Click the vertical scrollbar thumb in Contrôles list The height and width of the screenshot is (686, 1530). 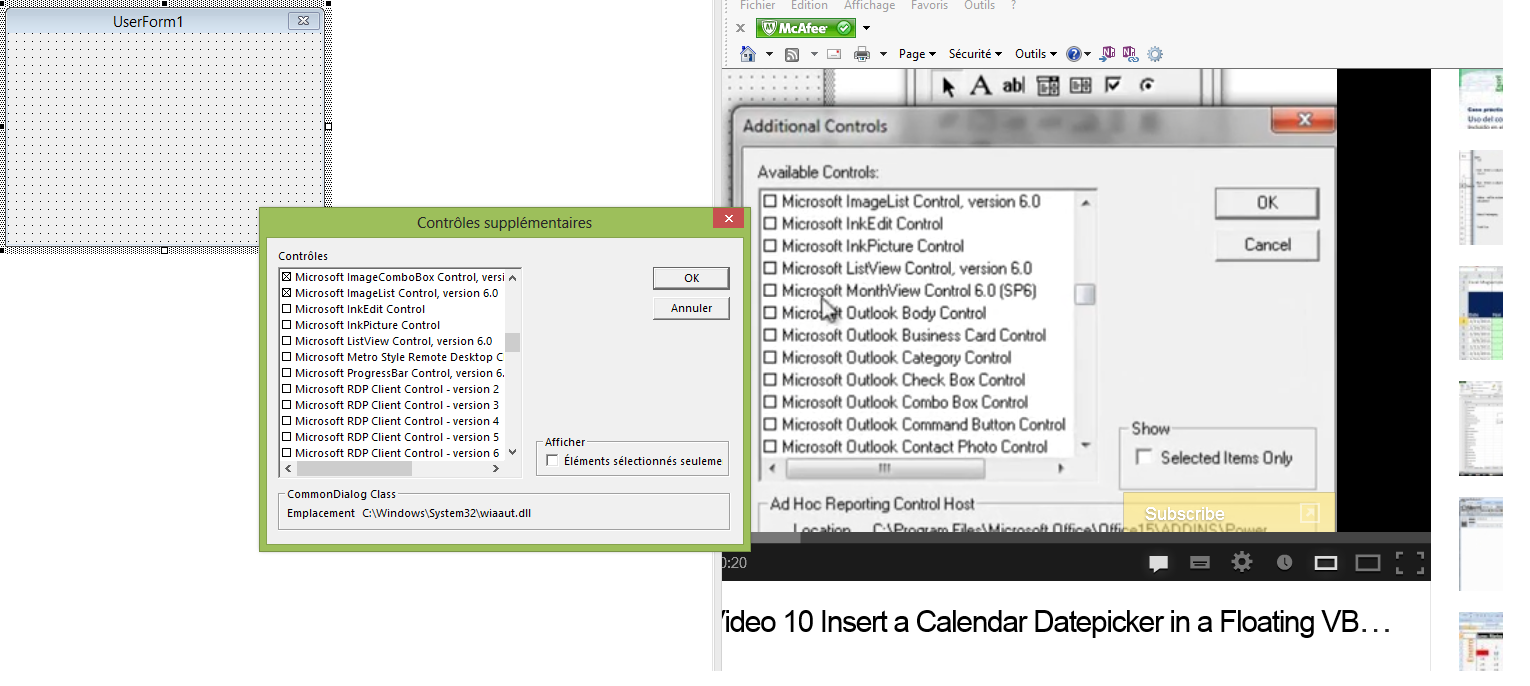(513, 342)
